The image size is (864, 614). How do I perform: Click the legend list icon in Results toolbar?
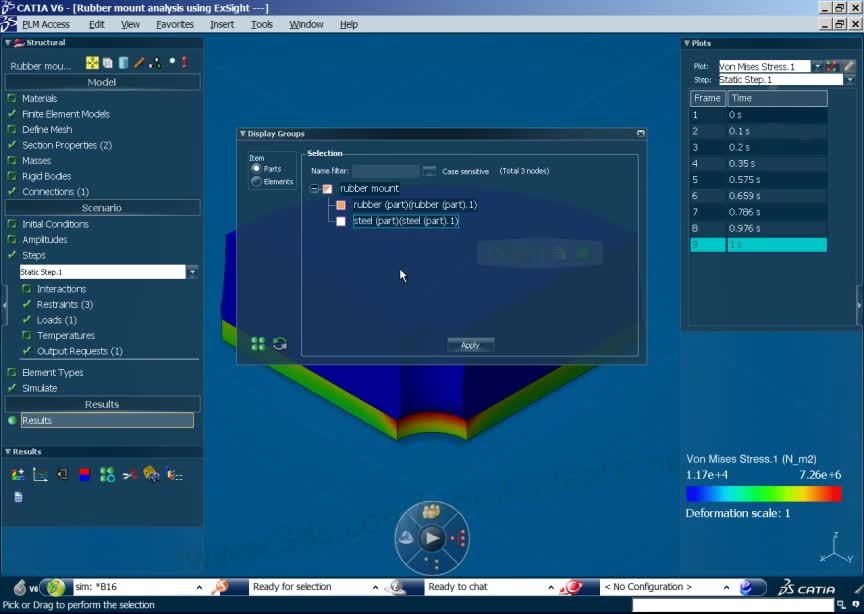pos(175,475)
